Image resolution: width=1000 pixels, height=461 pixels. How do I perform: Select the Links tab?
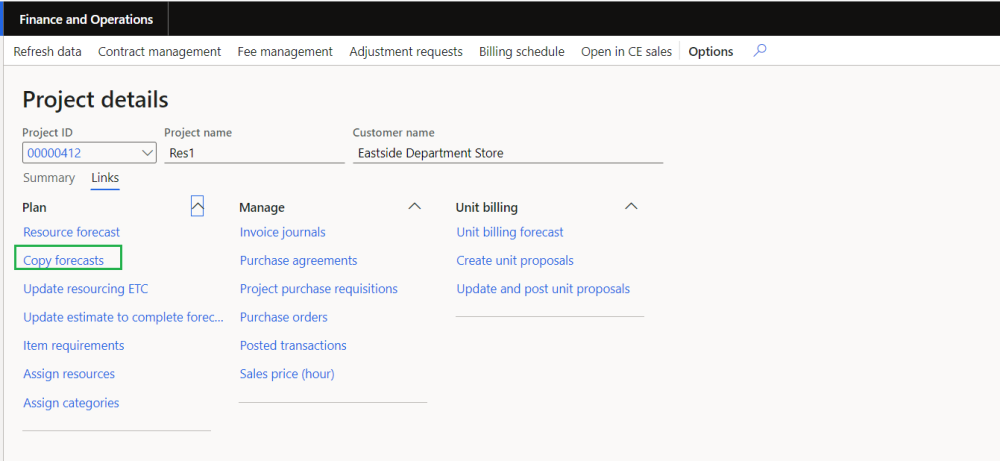(x=105, y=178)
